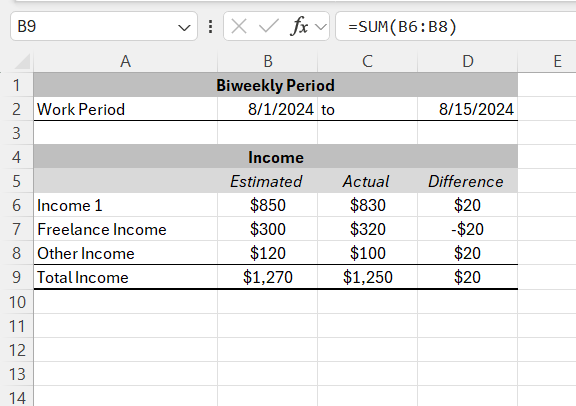Click the Insert Function fx icon
This screenshot has height=406, width=576.
[299, 26]
